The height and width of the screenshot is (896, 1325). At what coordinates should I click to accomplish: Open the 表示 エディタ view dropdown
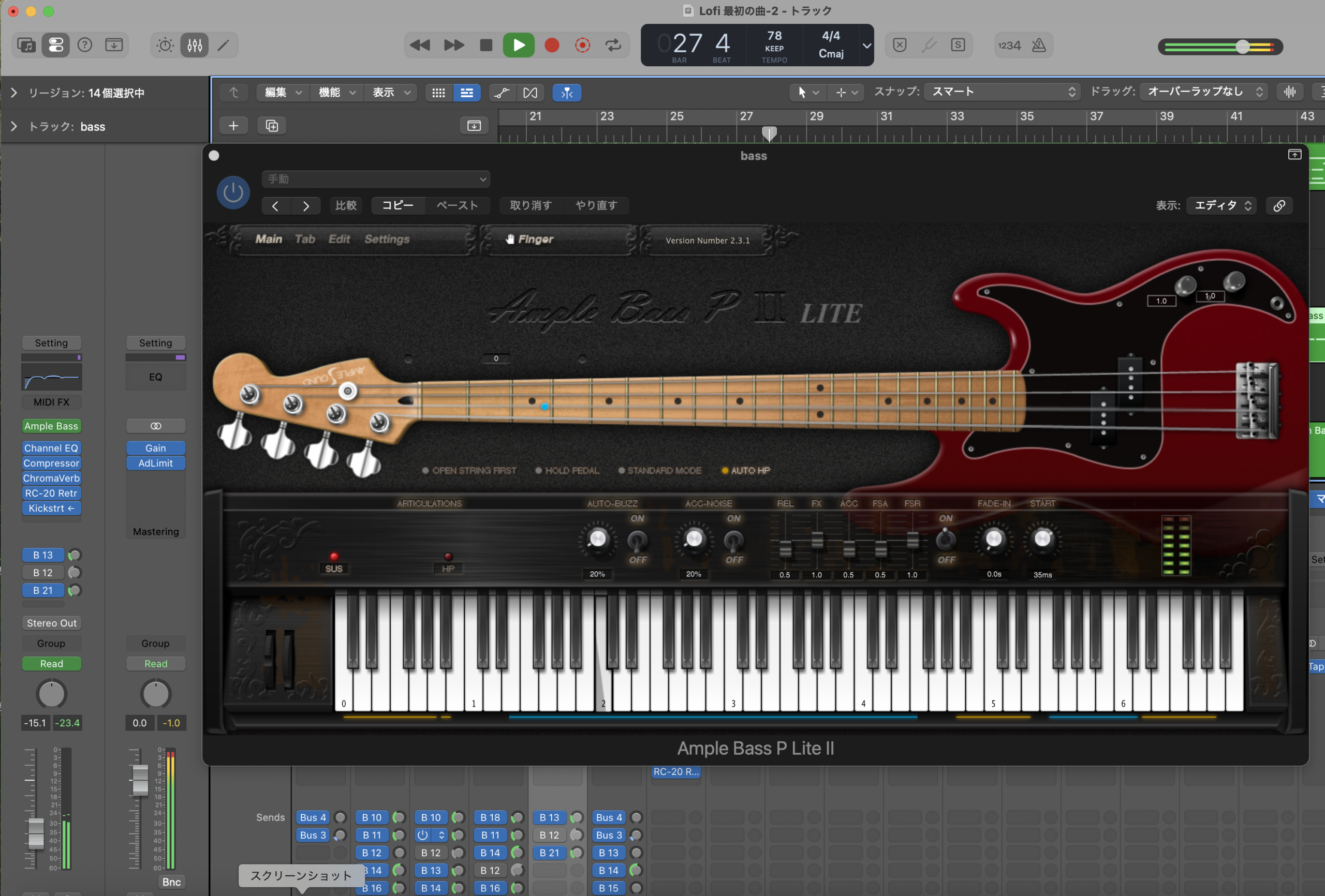pyautogui.click(x=1223, y=205)
